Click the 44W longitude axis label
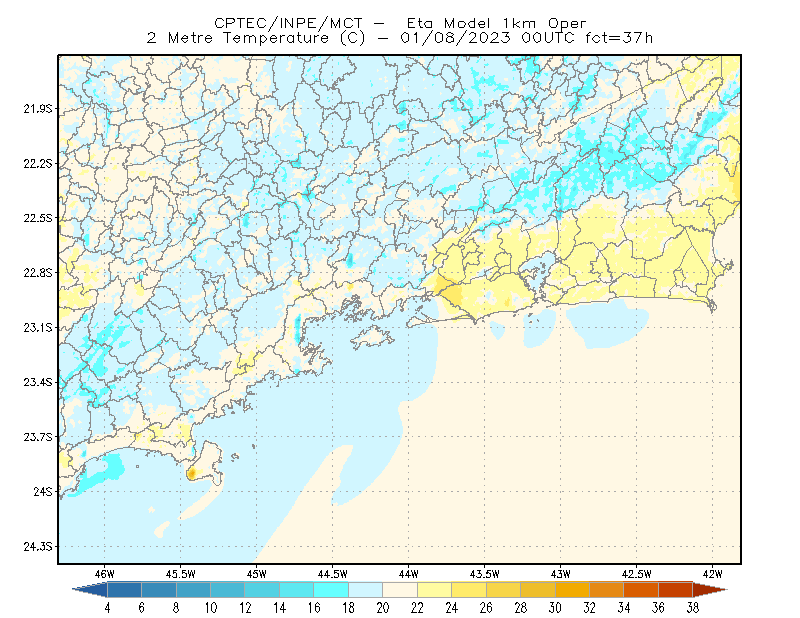The image size is (800, 618). click(408, 574)
